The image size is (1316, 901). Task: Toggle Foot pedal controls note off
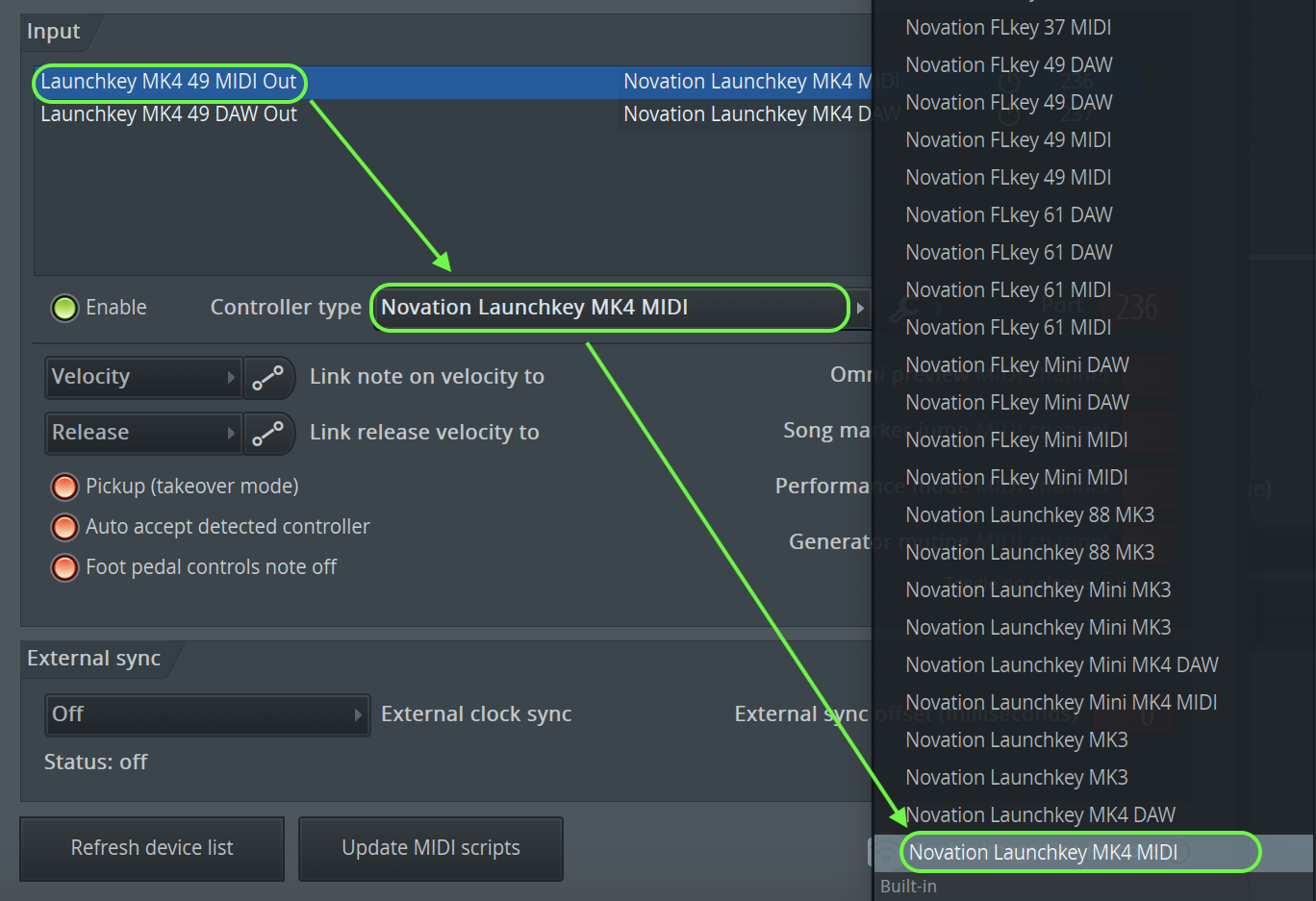(64, 567)
